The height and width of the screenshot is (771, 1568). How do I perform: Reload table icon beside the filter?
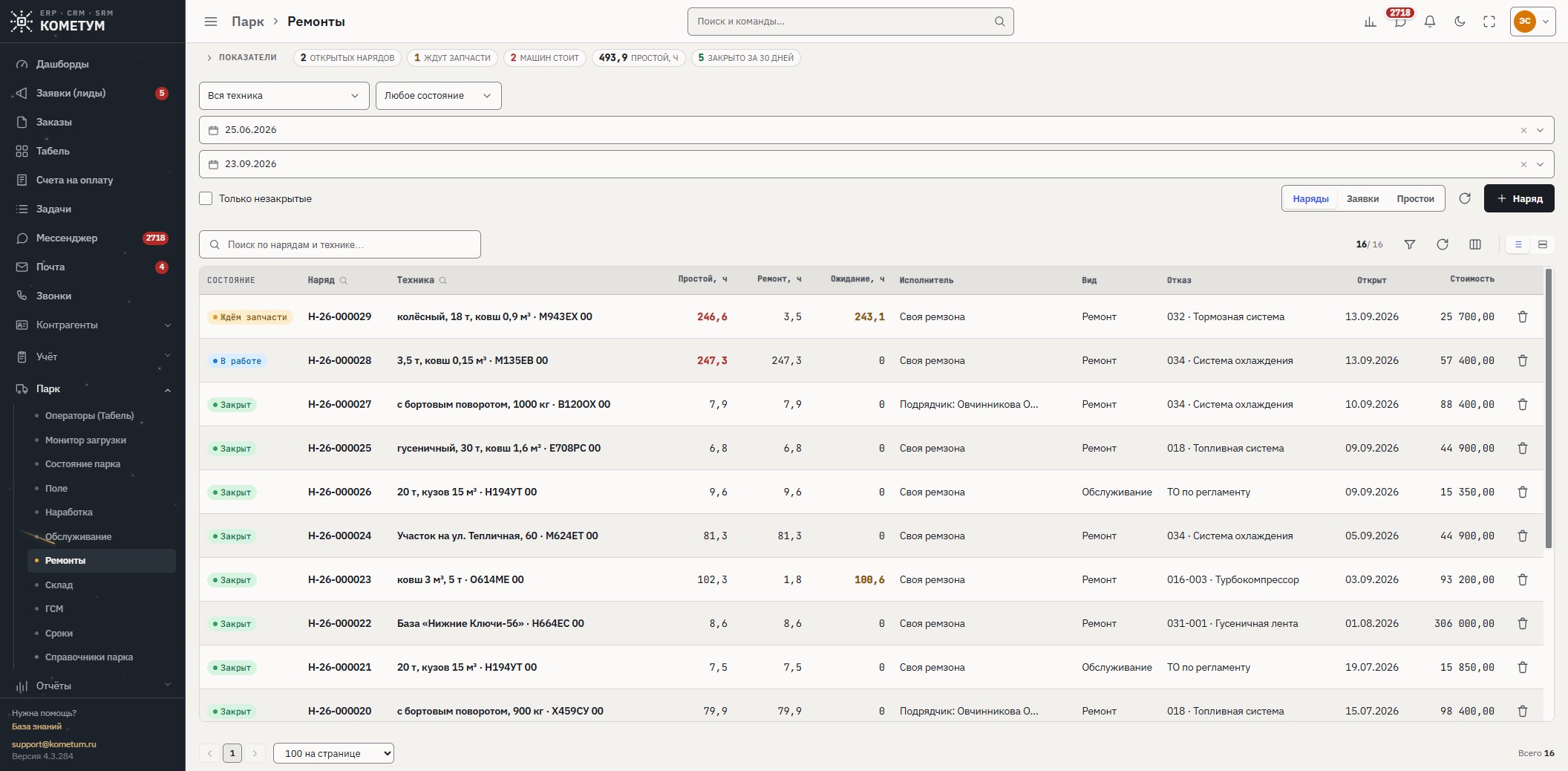(x=1443, y=244)
